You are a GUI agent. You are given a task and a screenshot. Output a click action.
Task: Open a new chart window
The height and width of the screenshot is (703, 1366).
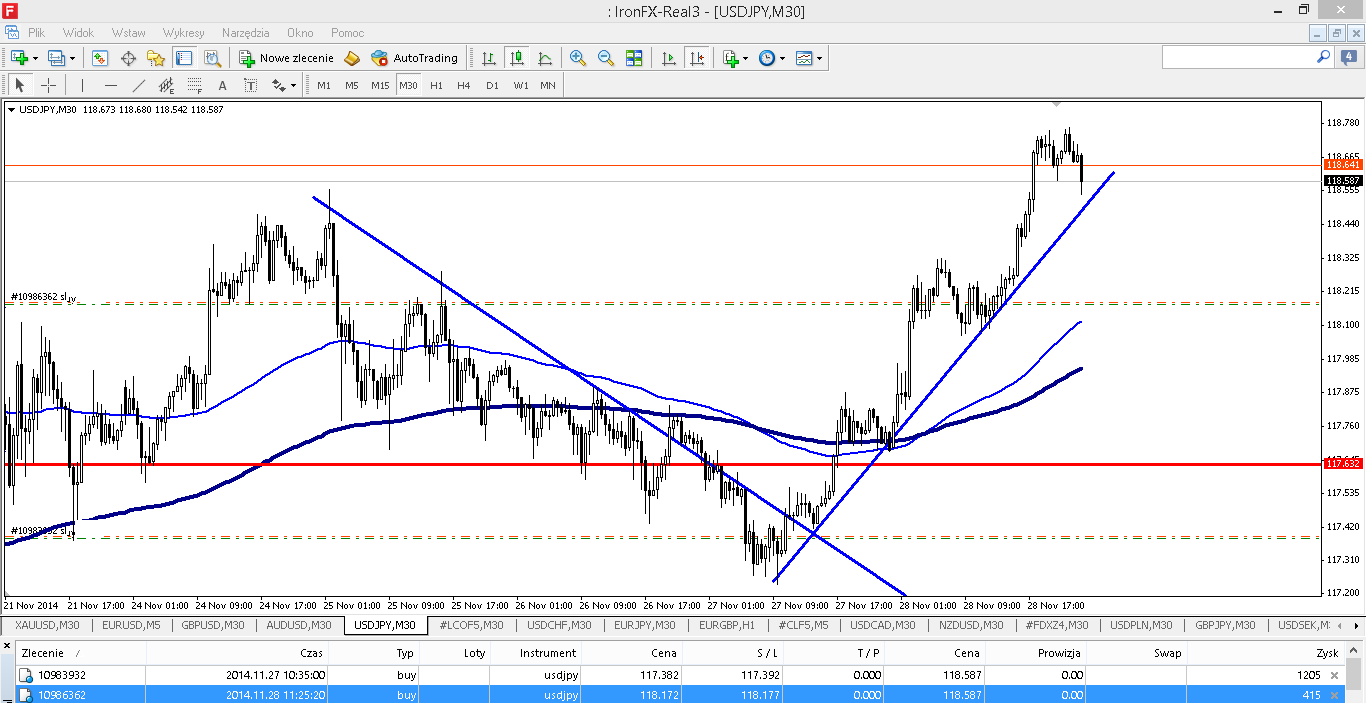coord(19,58)
